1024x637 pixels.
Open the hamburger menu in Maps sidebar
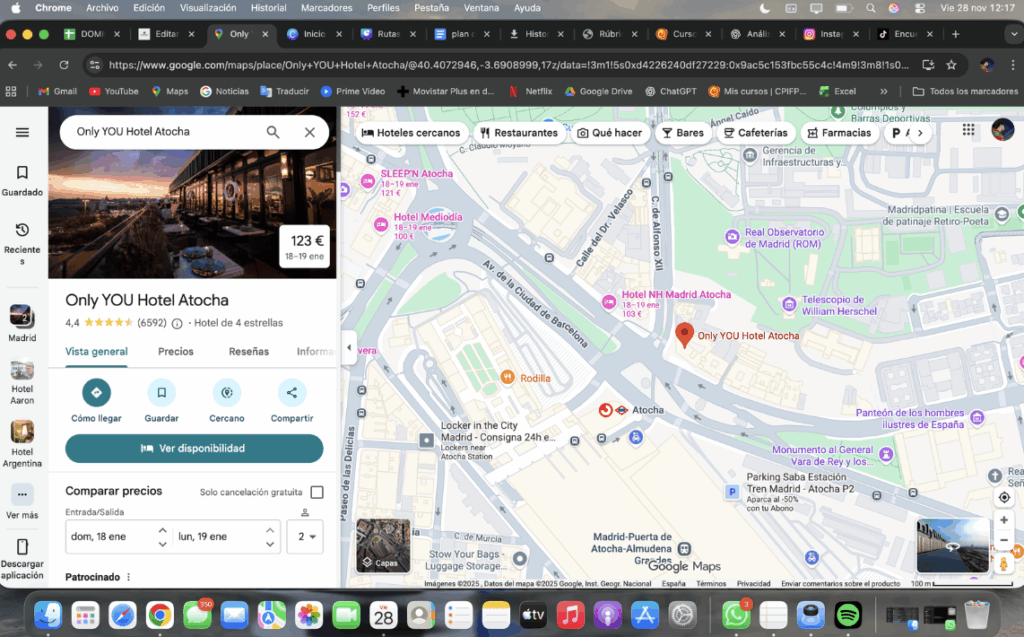tap(22, 132)
